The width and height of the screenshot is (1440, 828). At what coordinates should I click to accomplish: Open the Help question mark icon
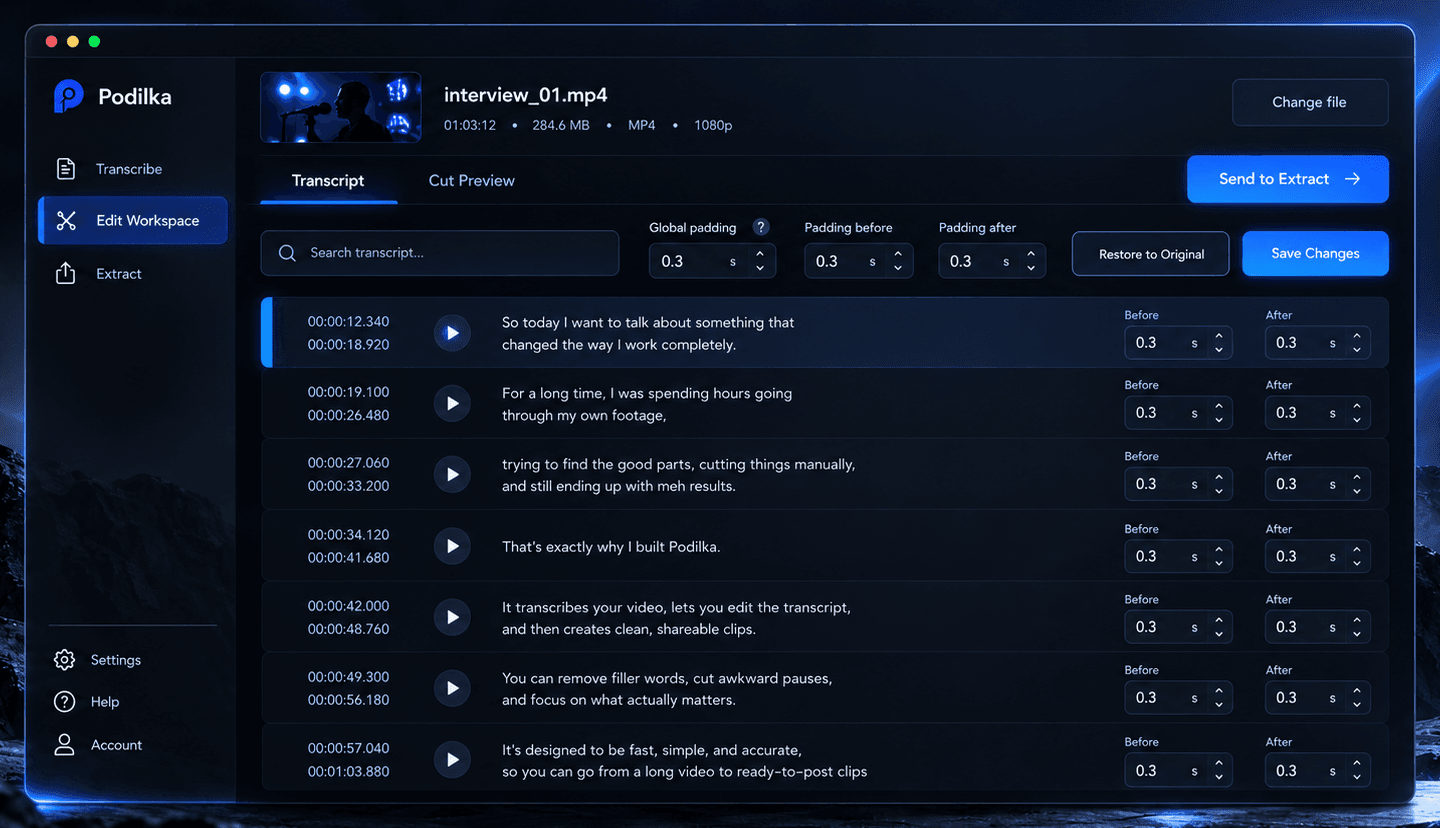point(65,702)
